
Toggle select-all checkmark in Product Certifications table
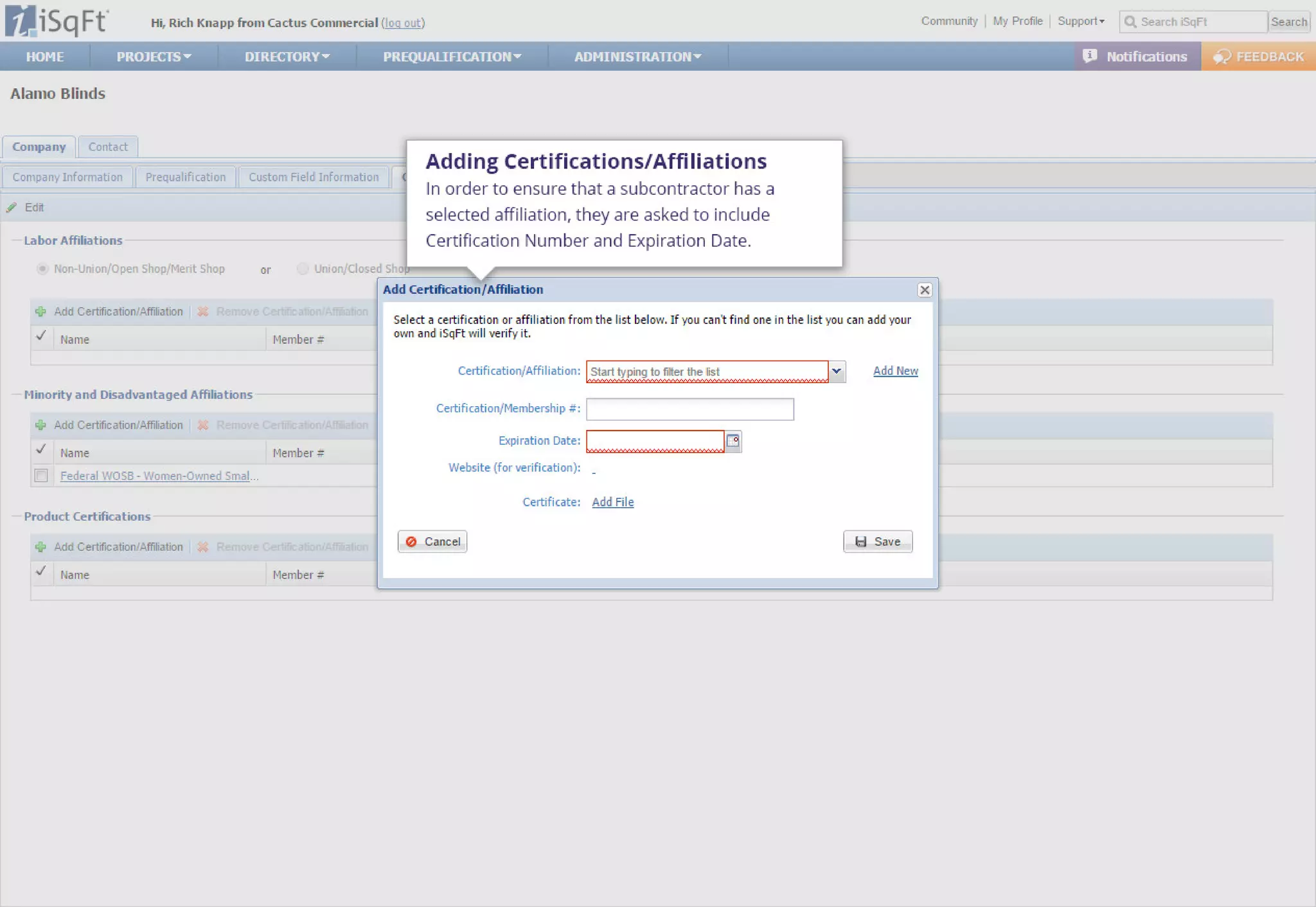click(41, 571)
